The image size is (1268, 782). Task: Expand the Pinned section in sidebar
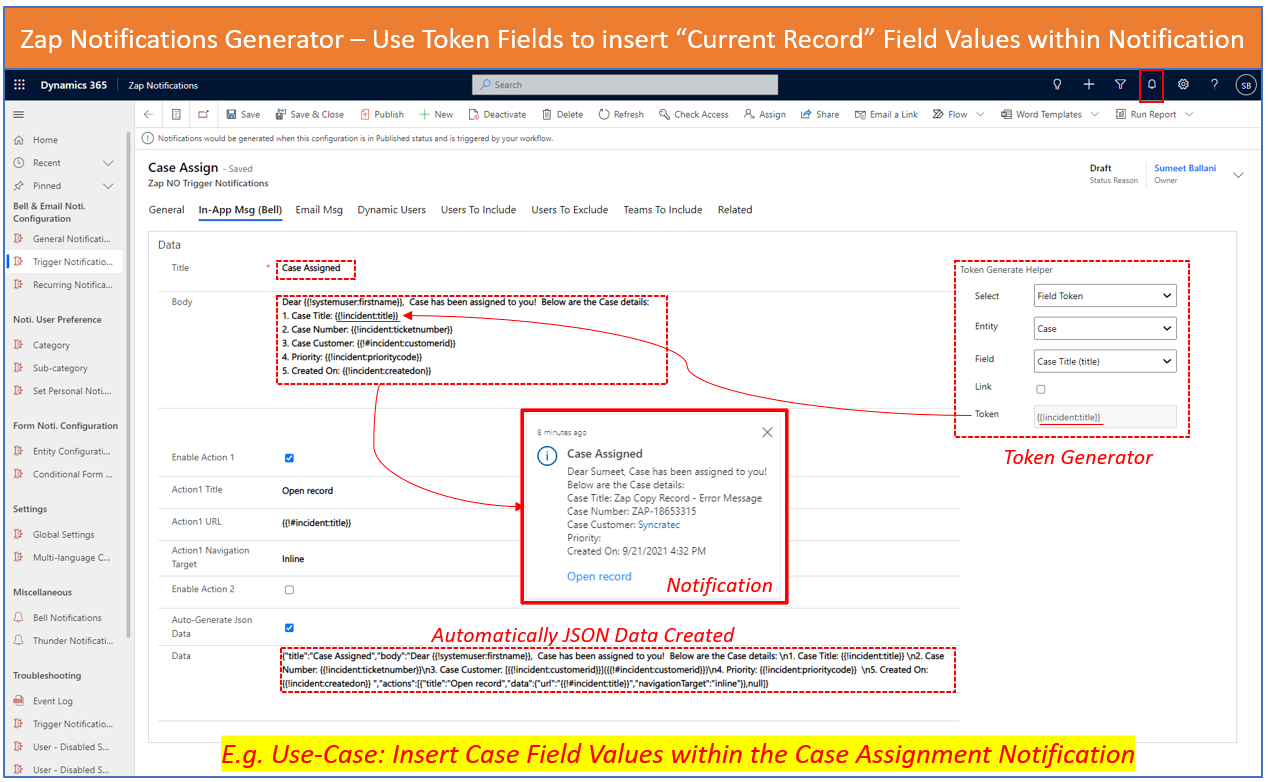[x=108, y=186]
